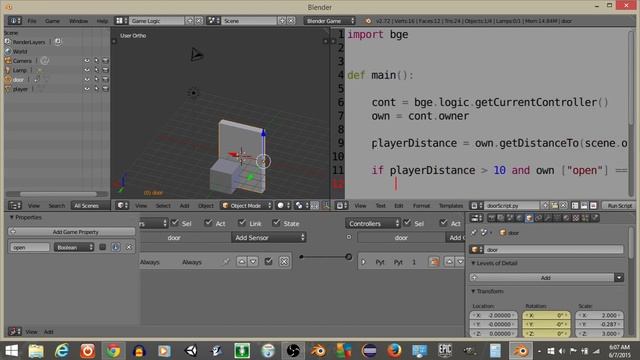The width and height of the screenshot is (640, 360).
Task: Toggle visibility eye for Camera
Action: click(87, 60)
